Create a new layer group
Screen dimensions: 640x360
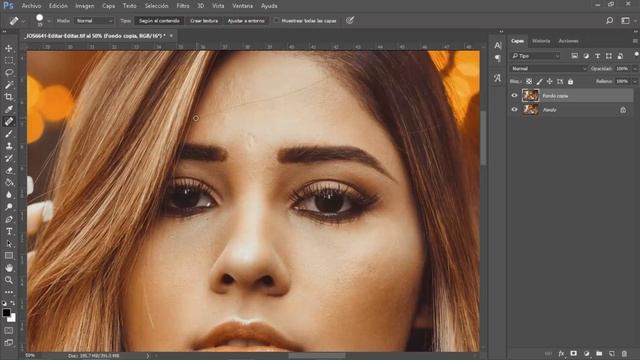pyautogui.click(x=599, y=353)
